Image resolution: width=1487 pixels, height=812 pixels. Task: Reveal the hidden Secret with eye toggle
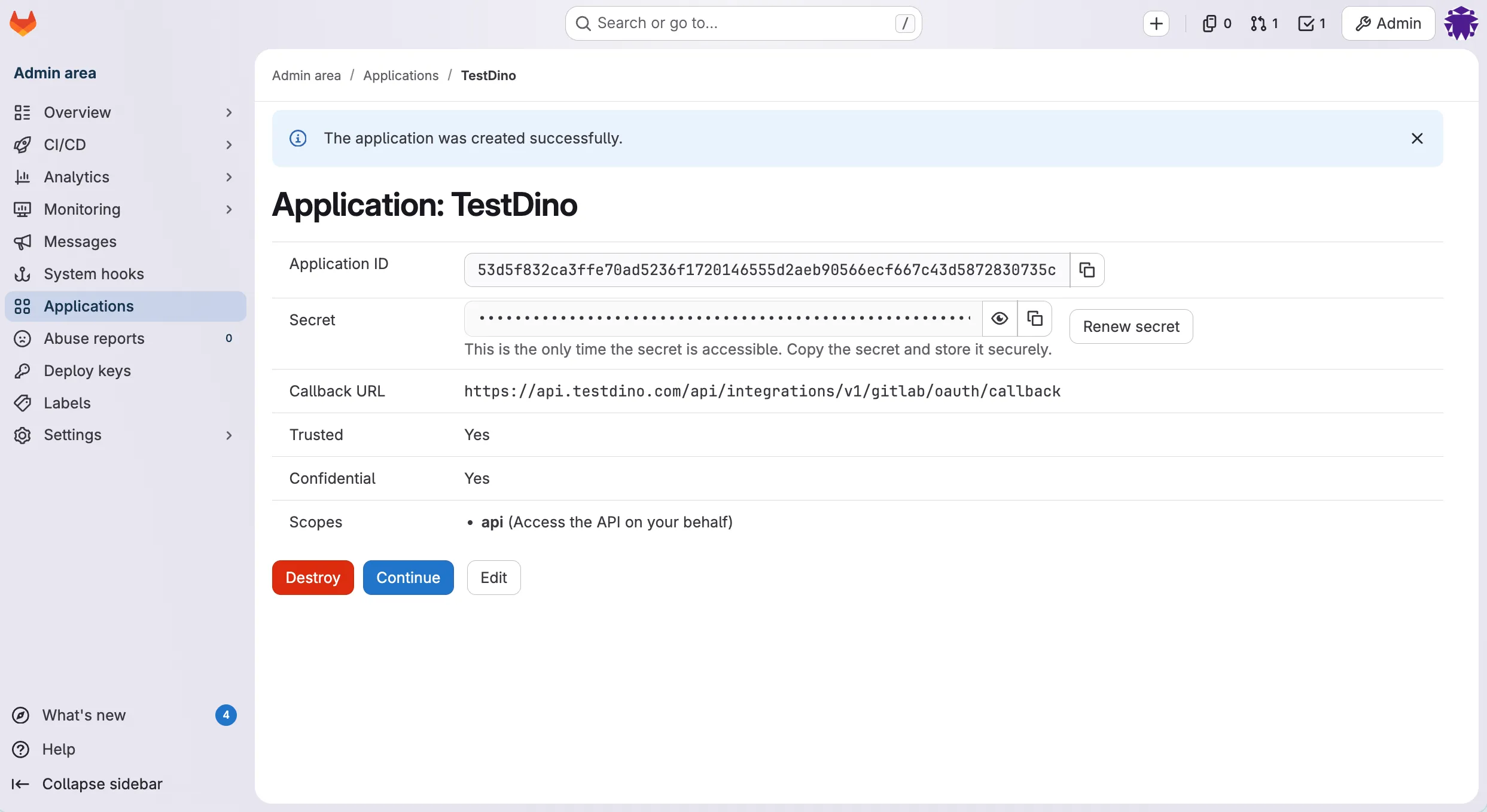[999, 318]
